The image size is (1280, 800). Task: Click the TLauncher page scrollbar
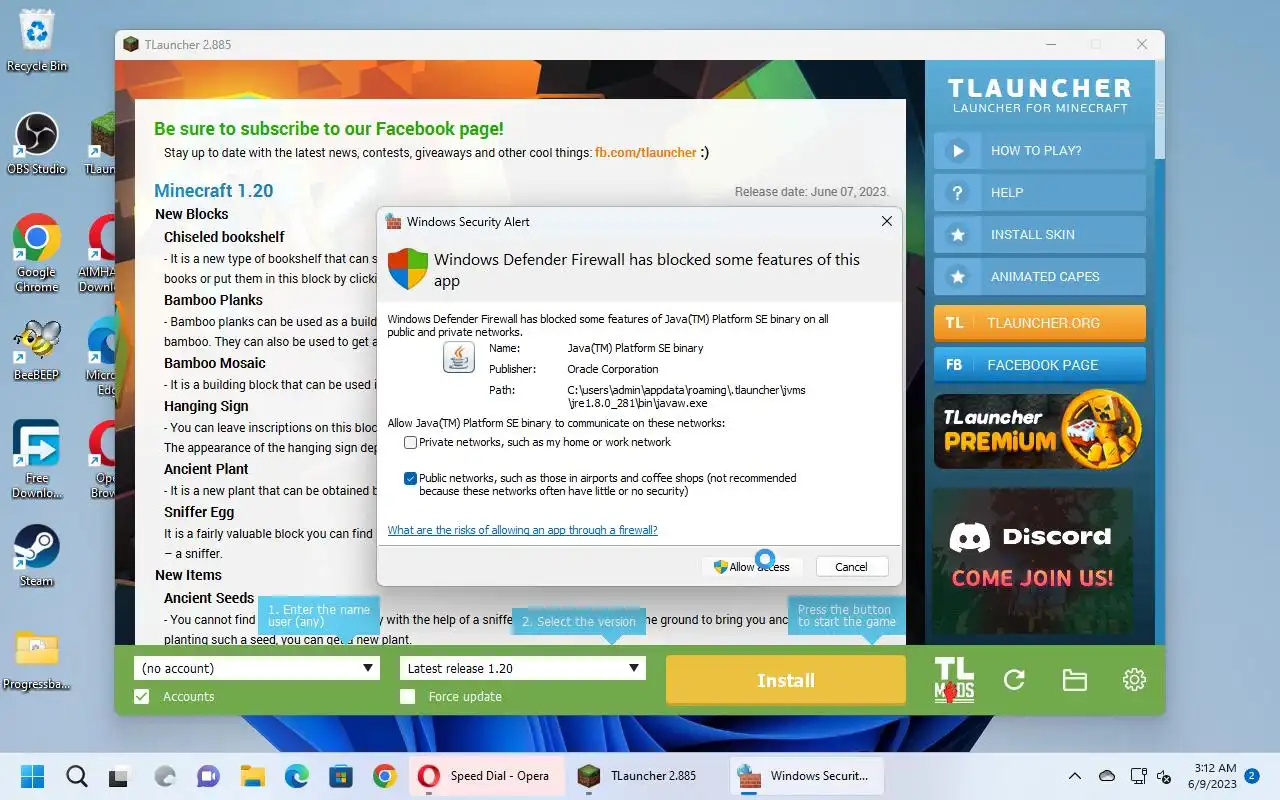[x=1160, y=110]
